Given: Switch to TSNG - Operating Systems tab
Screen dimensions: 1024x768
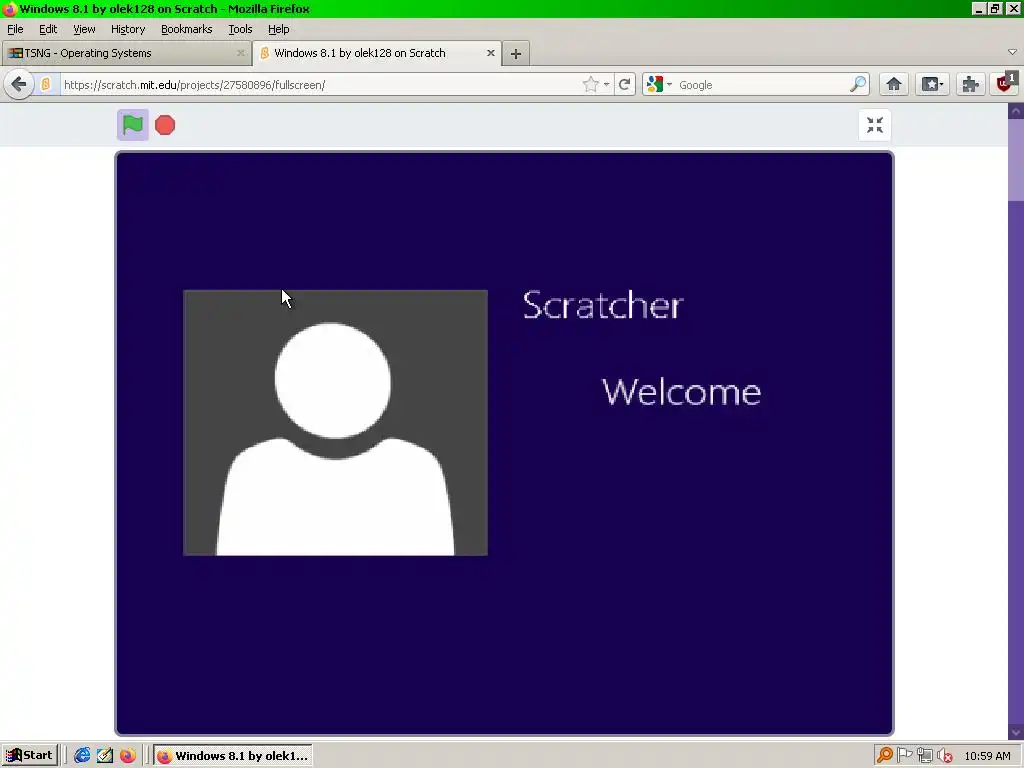Looking at the screenshot, I should (126, 53).
